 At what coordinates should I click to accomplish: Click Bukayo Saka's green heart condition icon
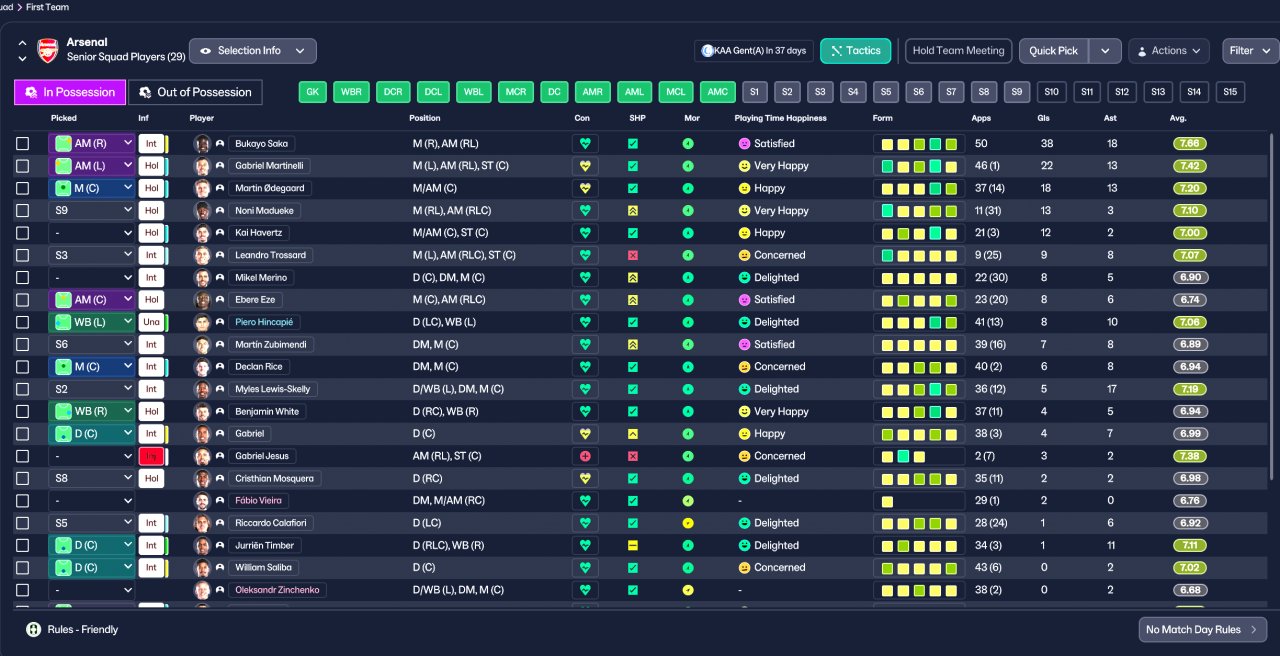(585, 144)
